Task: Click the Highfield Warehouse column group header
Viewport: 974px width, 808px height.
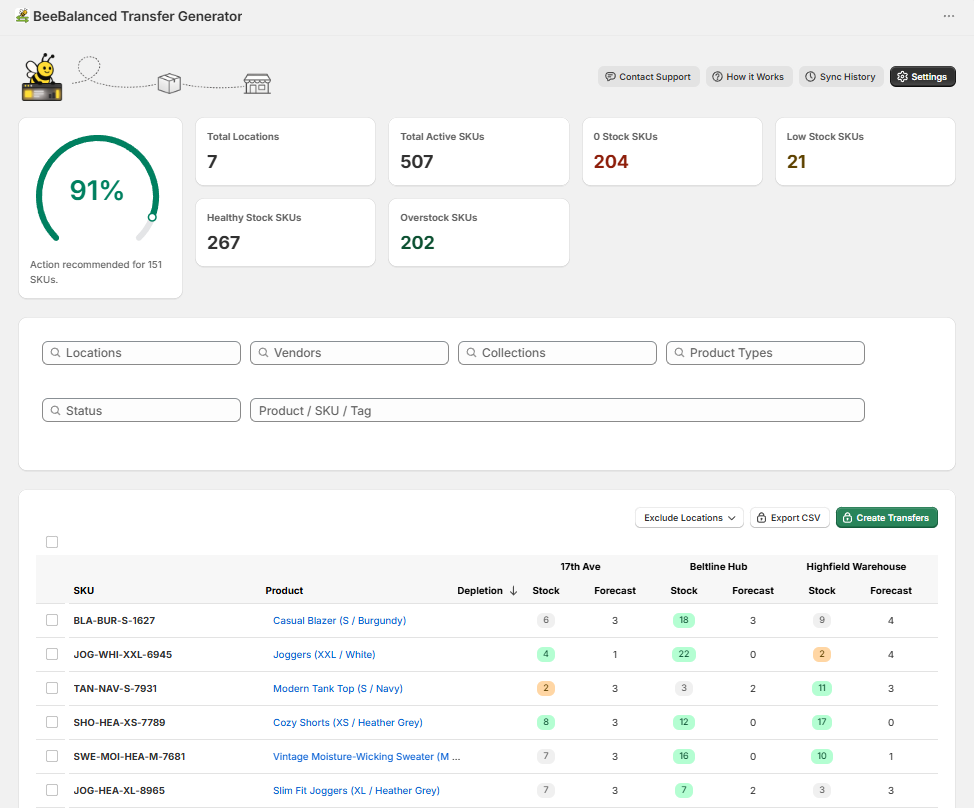Action: tap(856, 566)
